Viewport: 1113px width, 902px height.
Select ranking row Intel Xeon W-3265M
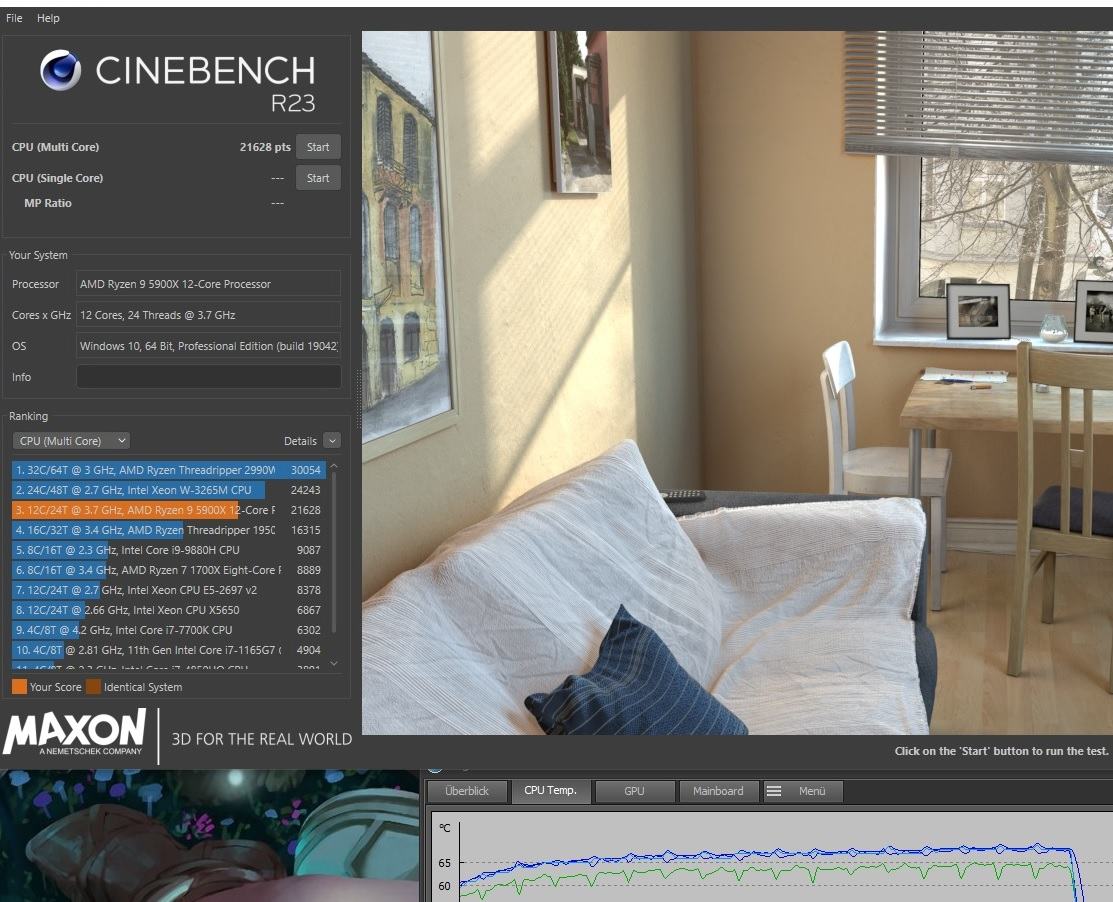(168, 490)
